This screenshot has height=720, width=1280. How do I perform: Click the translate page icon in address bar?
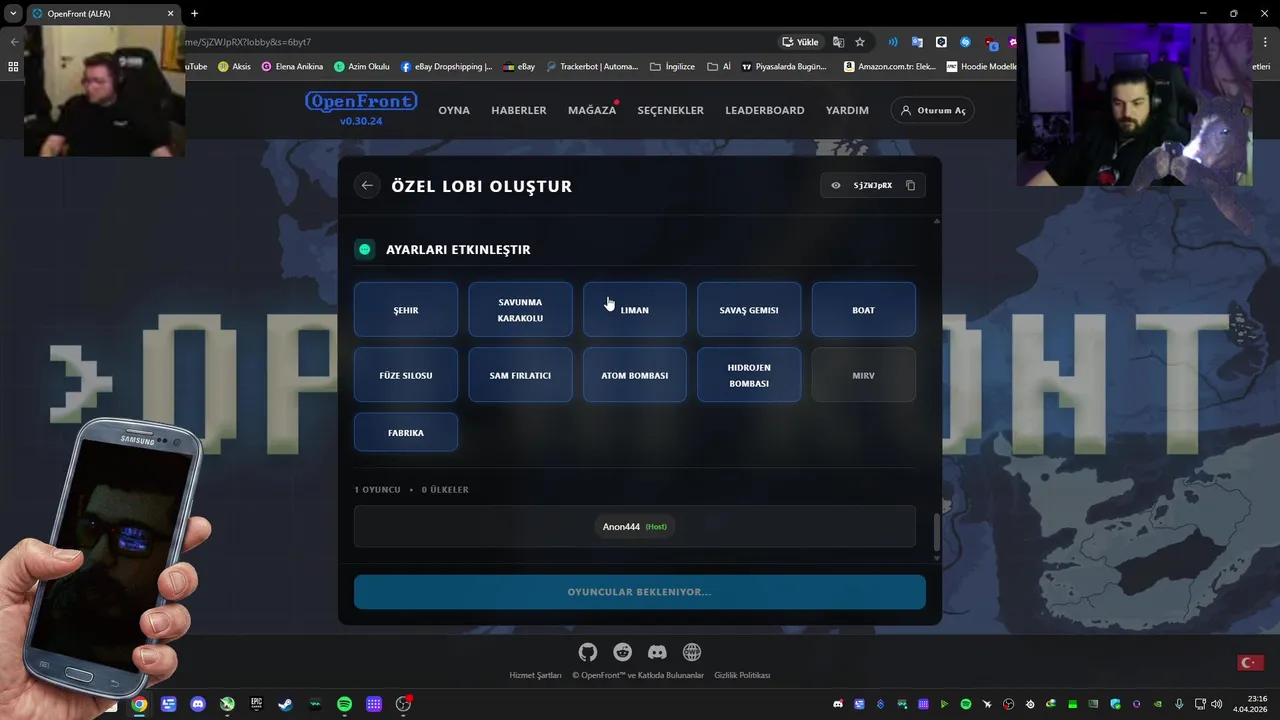(x=838, y=42)
